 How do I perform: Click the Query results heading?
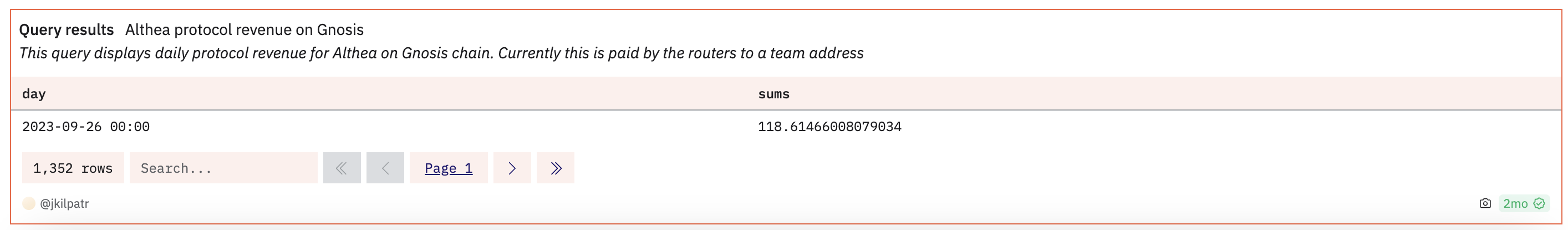tap(67, 30)
